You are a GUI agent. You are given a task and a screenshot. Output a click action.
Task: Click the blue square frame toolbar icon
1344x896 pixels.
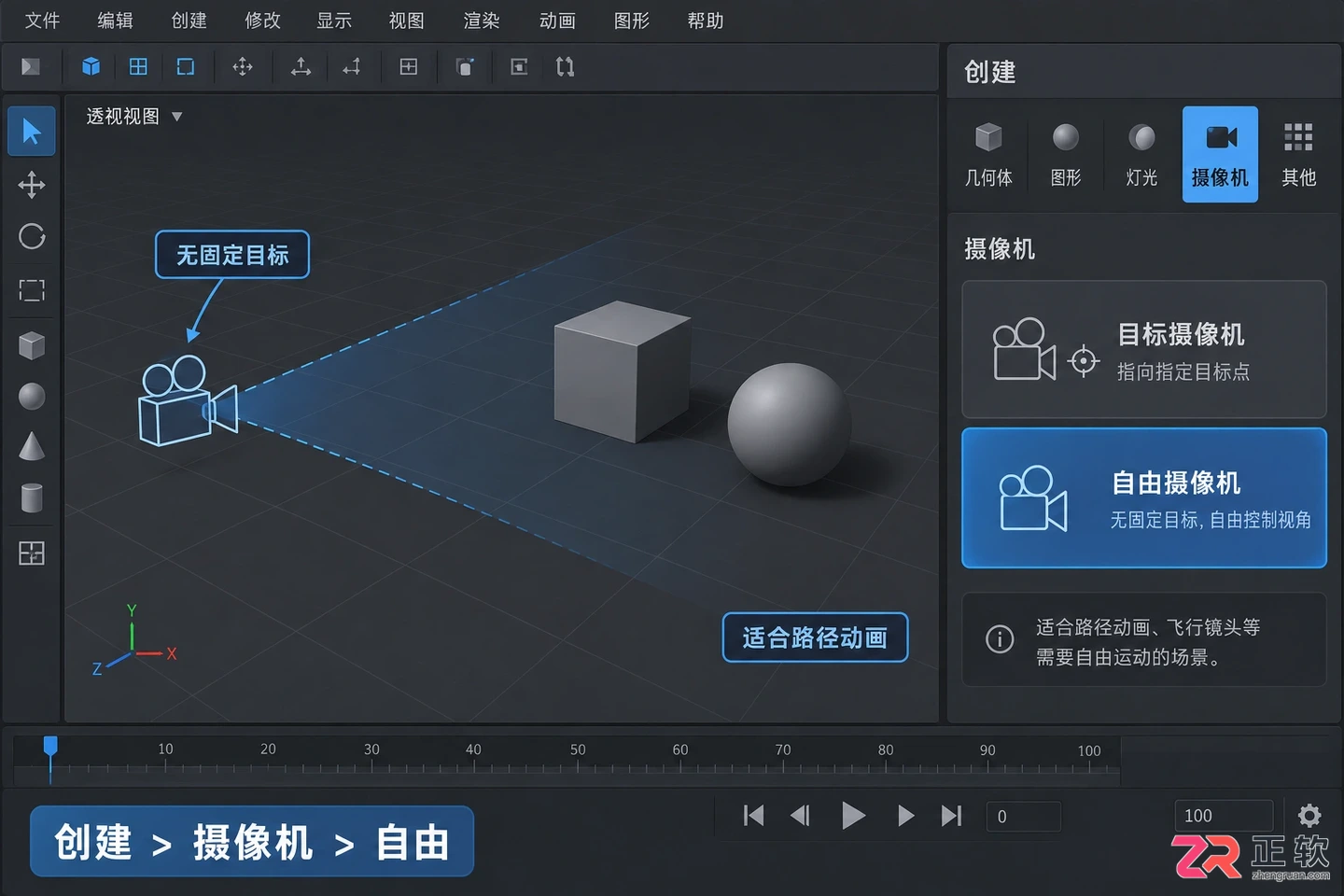tap(186, 66)
